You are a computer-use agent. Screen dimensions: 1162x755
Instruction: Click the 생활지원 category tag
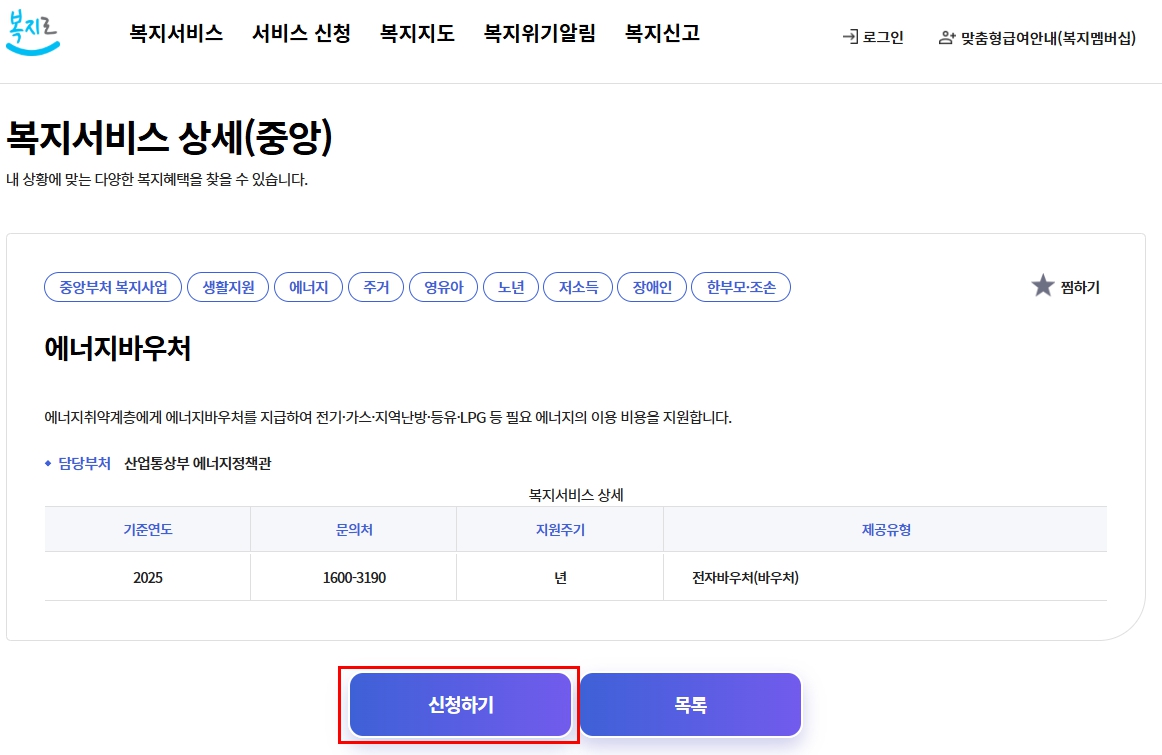click(x=227, y=287)
